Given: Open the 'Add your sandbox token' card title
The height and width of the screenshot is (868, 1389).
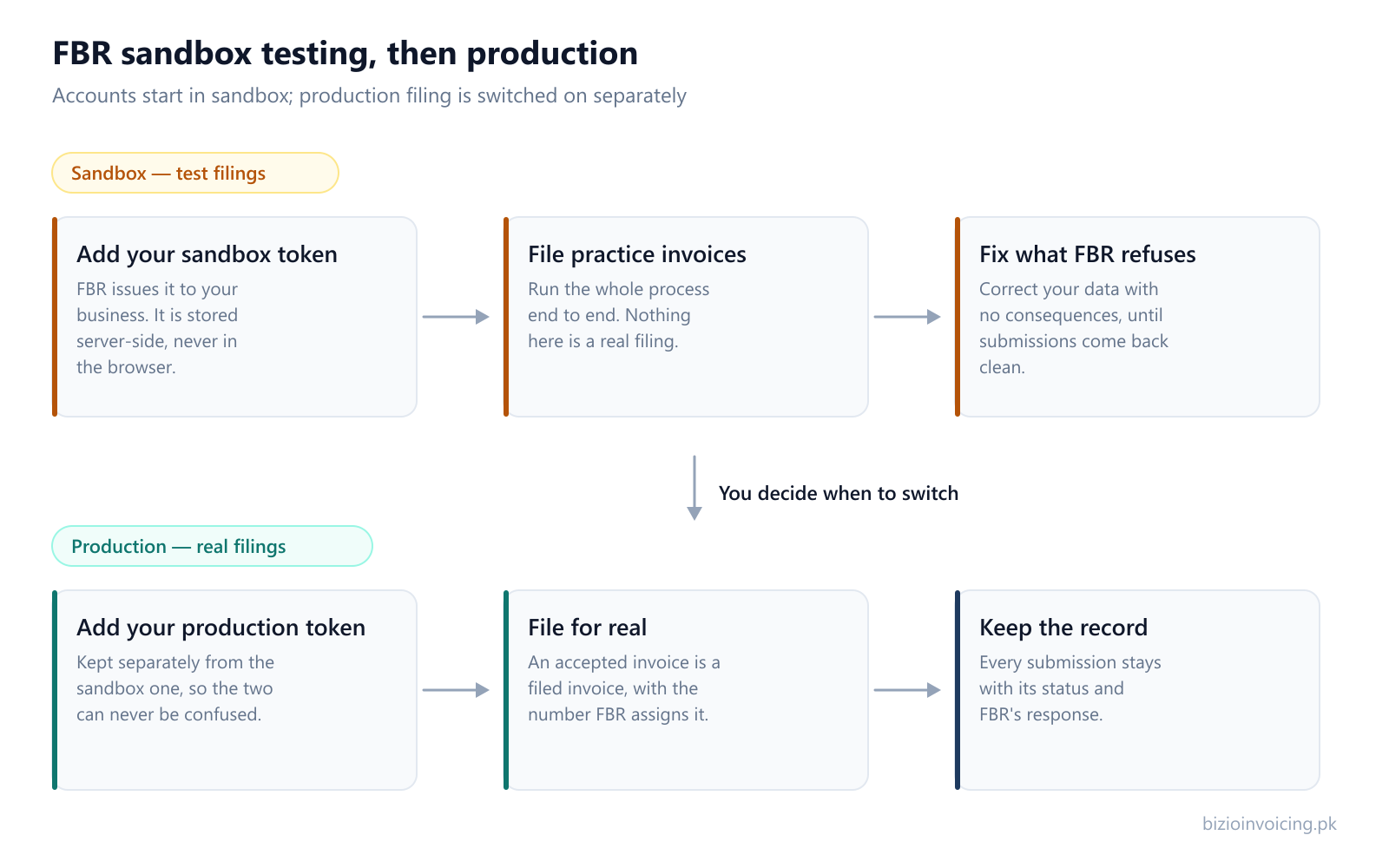Looking at the screenshot, I should 207,254.
